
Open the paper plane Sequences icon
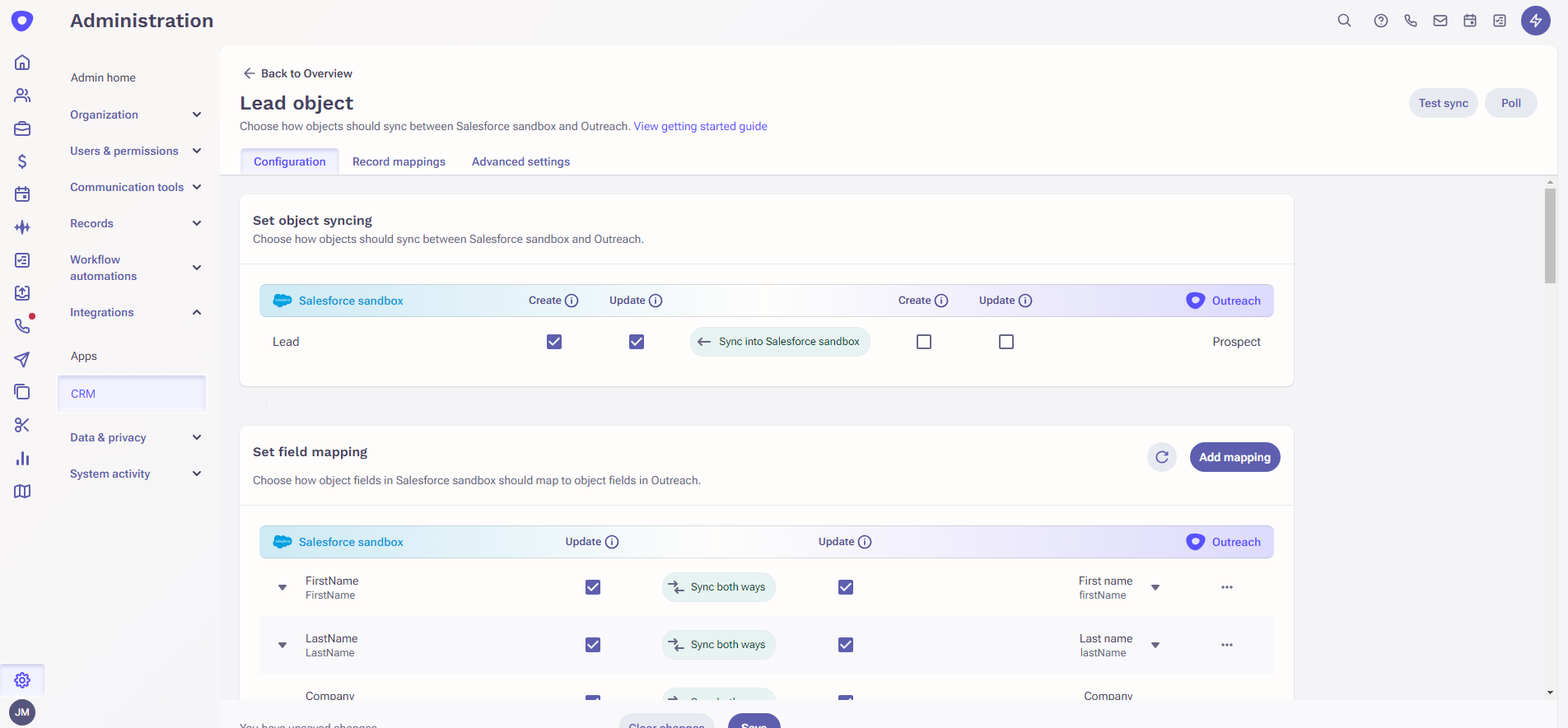22,359
